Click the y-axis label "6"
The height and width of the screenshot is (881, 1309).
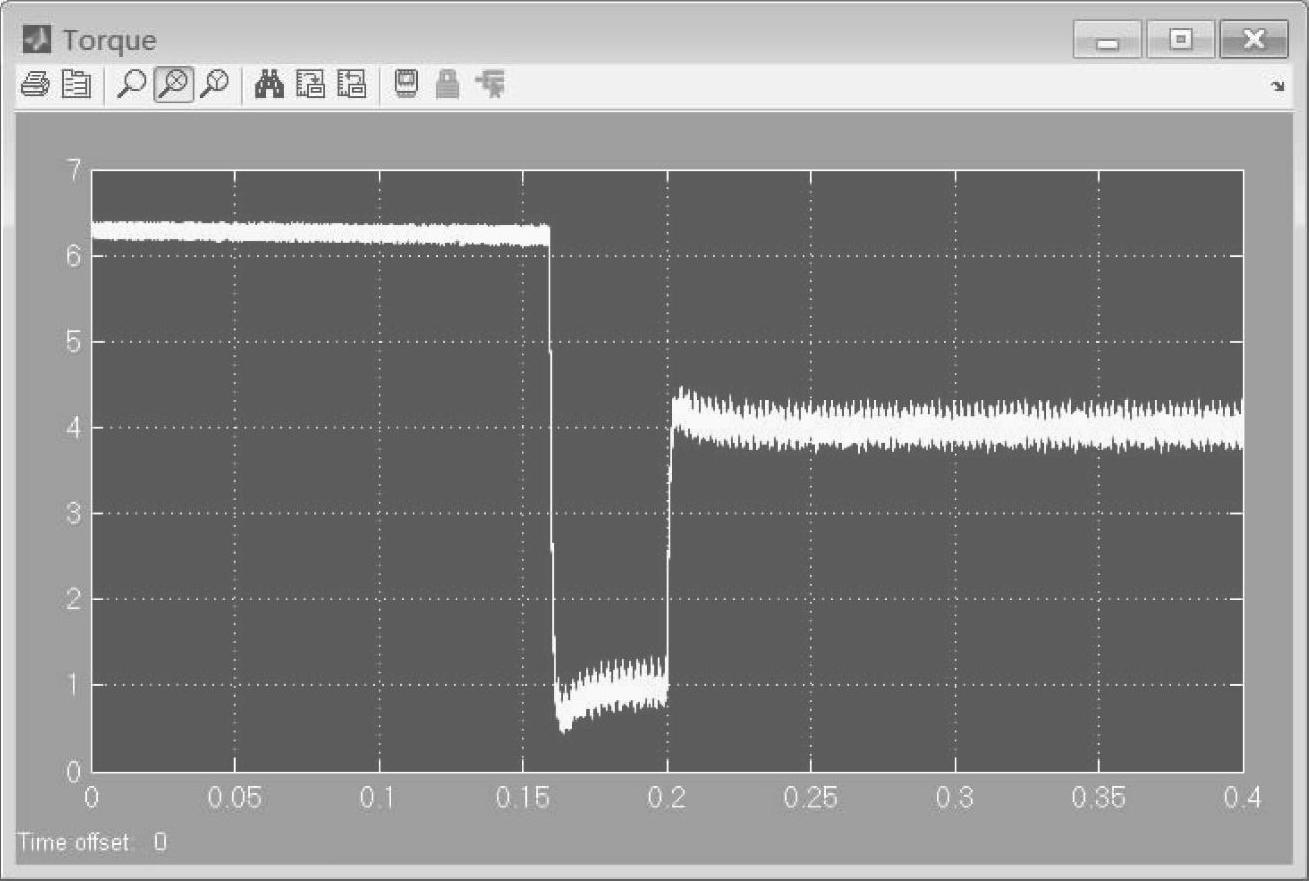(x=73, y=256)
